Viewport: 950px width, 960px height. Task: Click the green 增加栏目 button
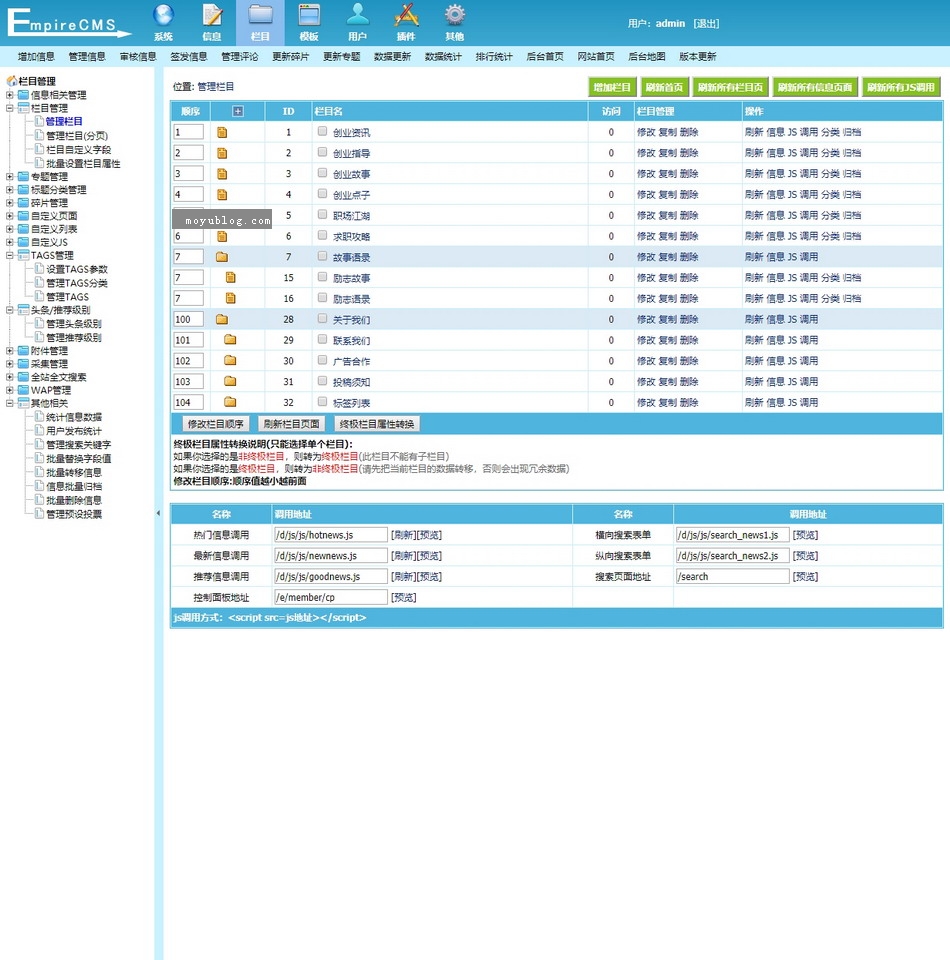click(x=612, y=87)
